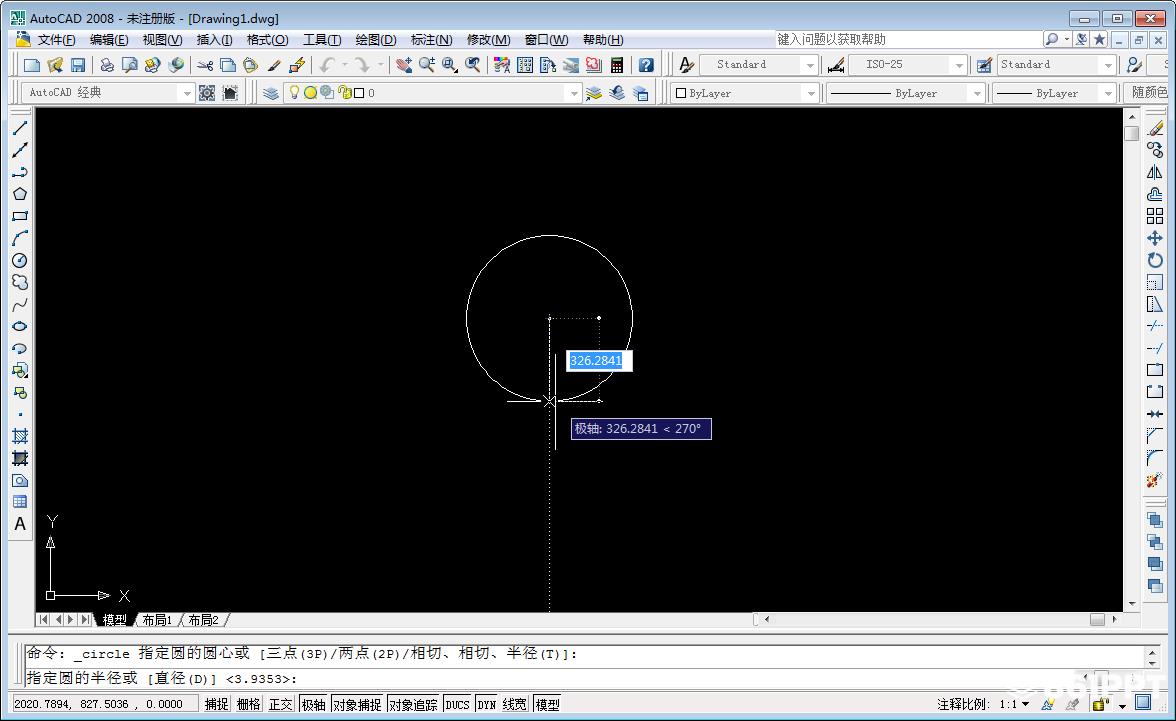Click the Pan realtime hand icon
This screenshot has height=721, width=1176.
(x=404, y=65)
